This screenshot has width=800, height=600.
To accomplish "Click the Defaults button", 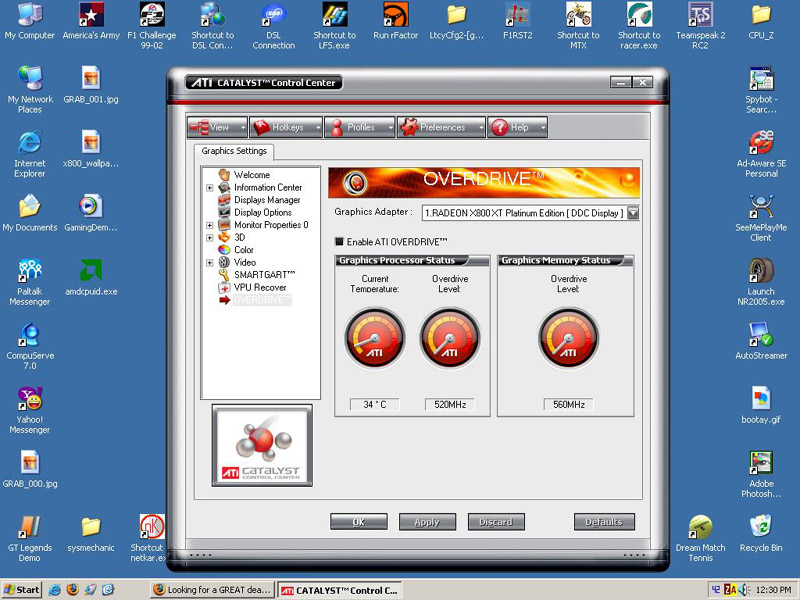I will tap(604, 522).
